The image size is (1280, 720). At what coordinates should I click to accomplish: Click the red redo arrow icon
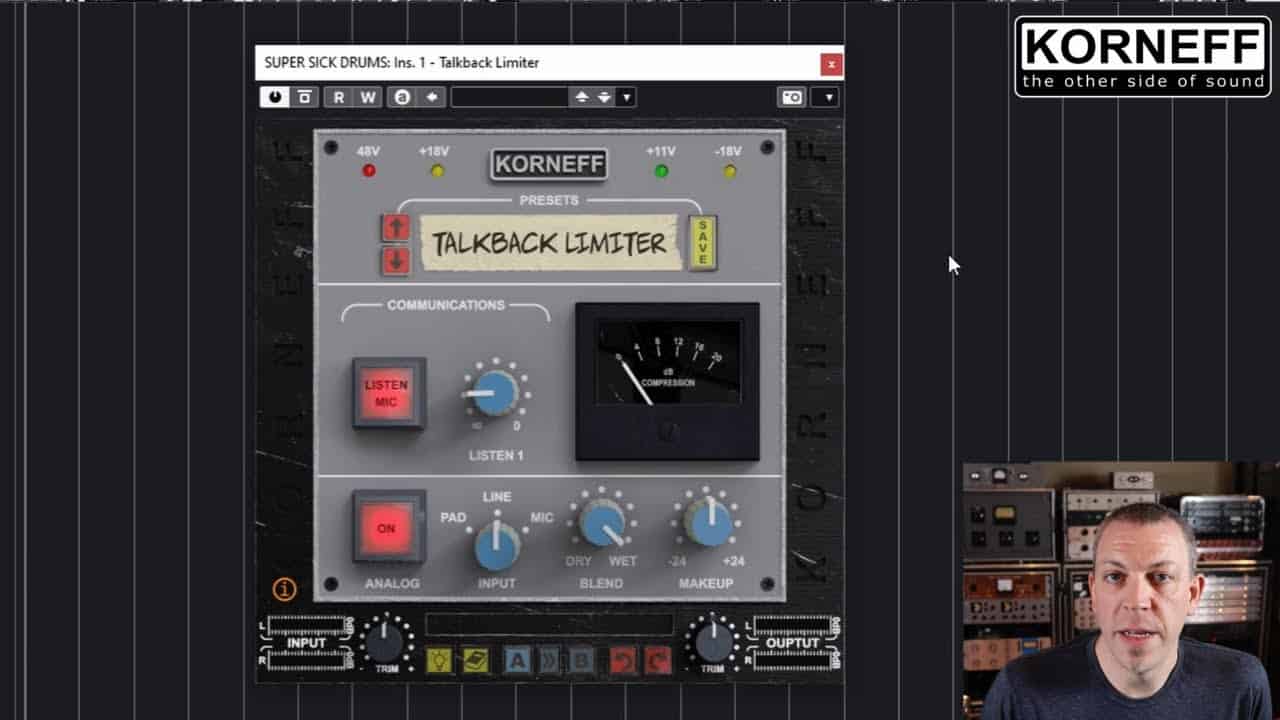coord(658,659)
